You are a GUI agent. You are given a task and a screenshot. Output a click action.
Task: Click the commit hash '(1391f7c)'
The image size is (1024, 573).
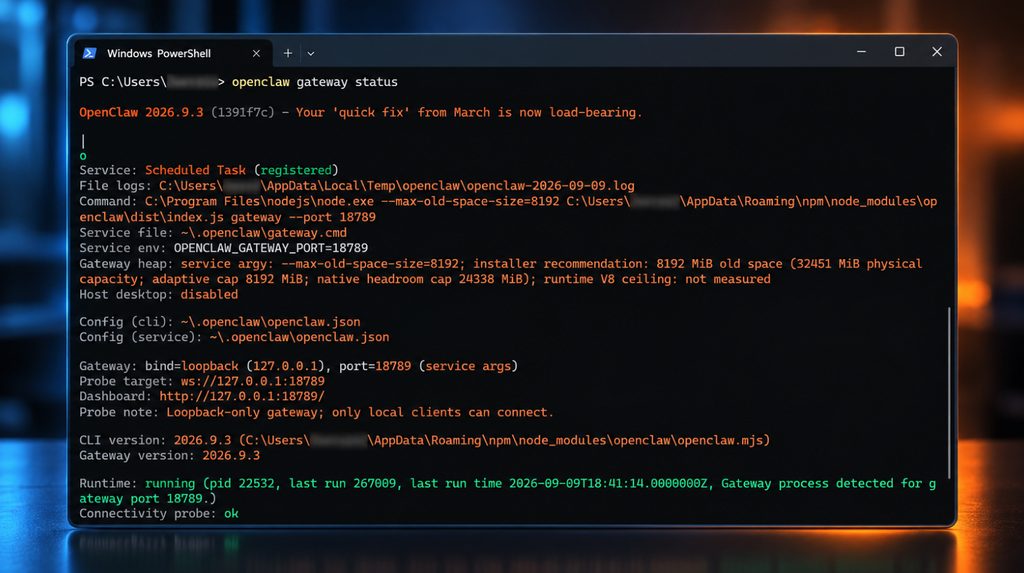click(x=242, y=112)
